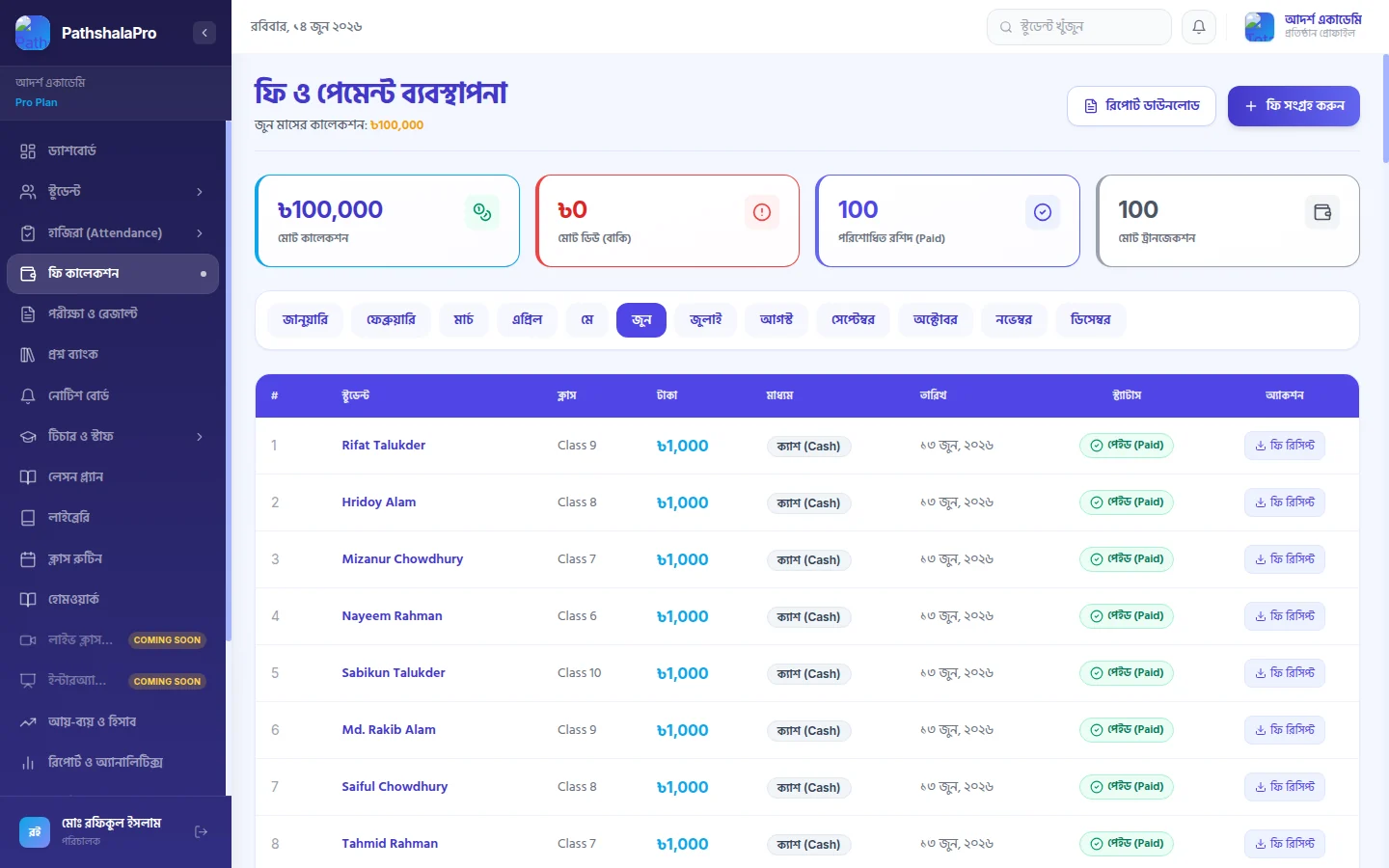Switch to the আগস্ট month tab
The image size is (1389, 868).
[x=776, y=320]
